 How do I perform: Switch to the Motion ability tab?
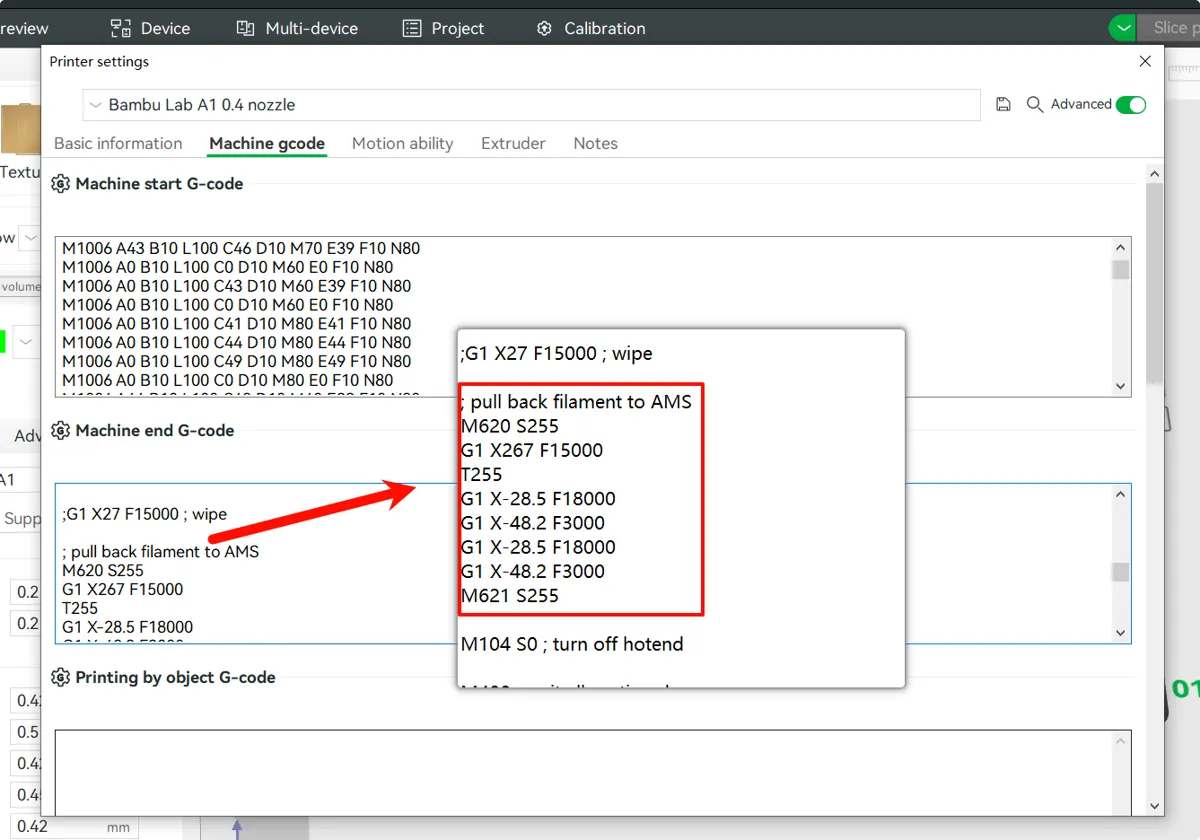coord(402,143)
